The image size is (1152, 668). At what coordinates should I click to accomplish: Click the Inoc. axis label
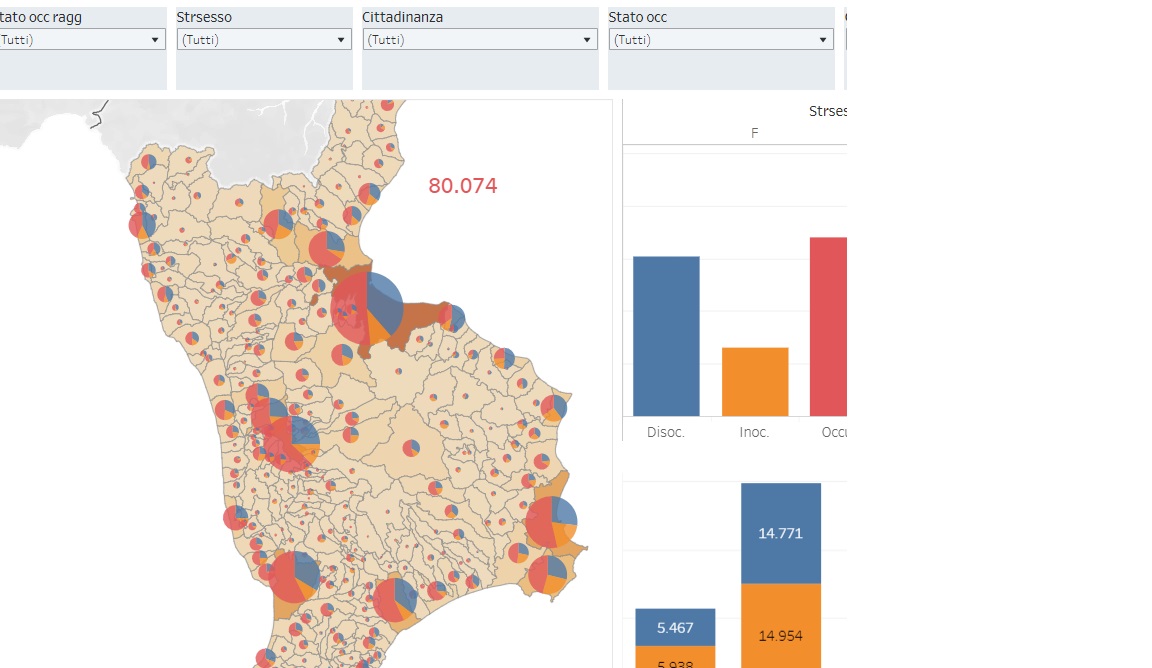[x=755, y=432]
